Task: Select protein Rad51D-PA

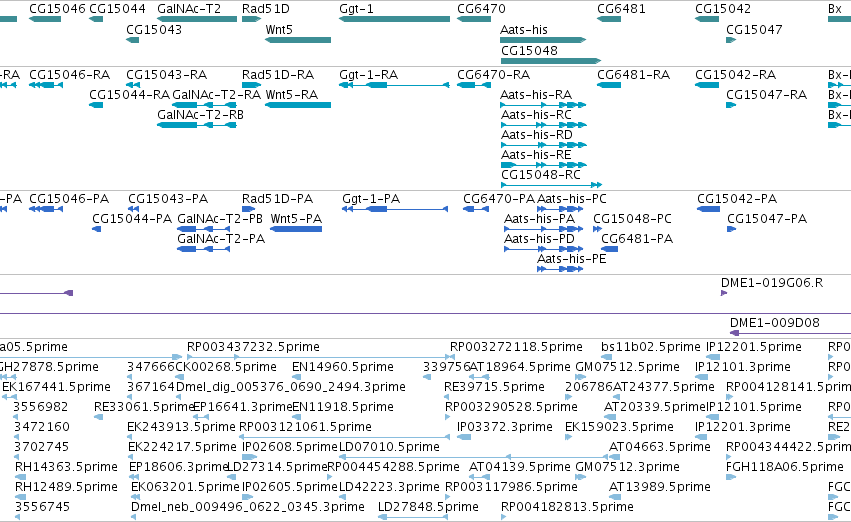Action: tap(277, 199)
